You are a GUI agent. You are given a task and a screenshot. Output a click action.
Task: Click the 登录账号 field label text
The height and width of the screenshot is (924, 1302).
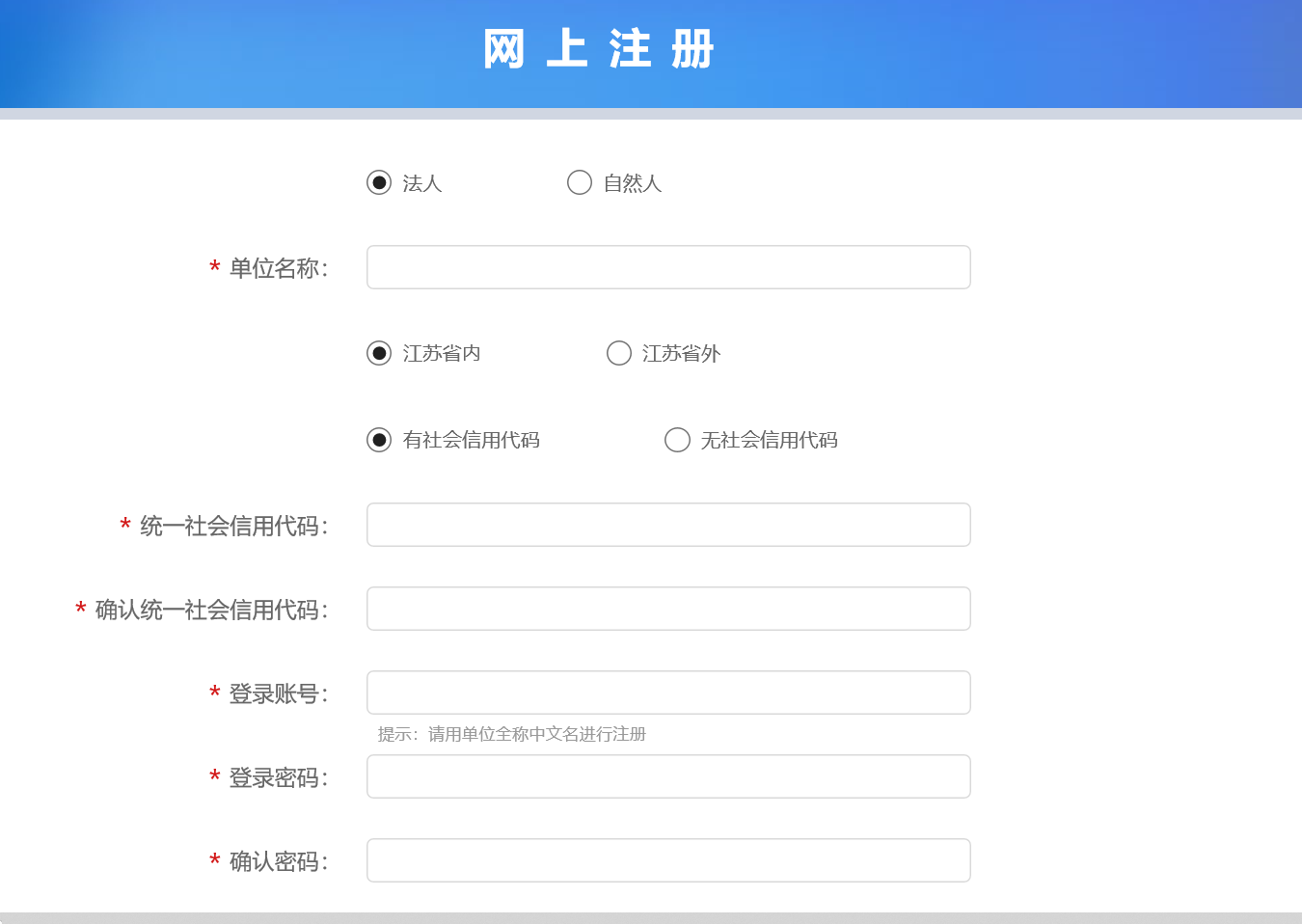[278, 693]
